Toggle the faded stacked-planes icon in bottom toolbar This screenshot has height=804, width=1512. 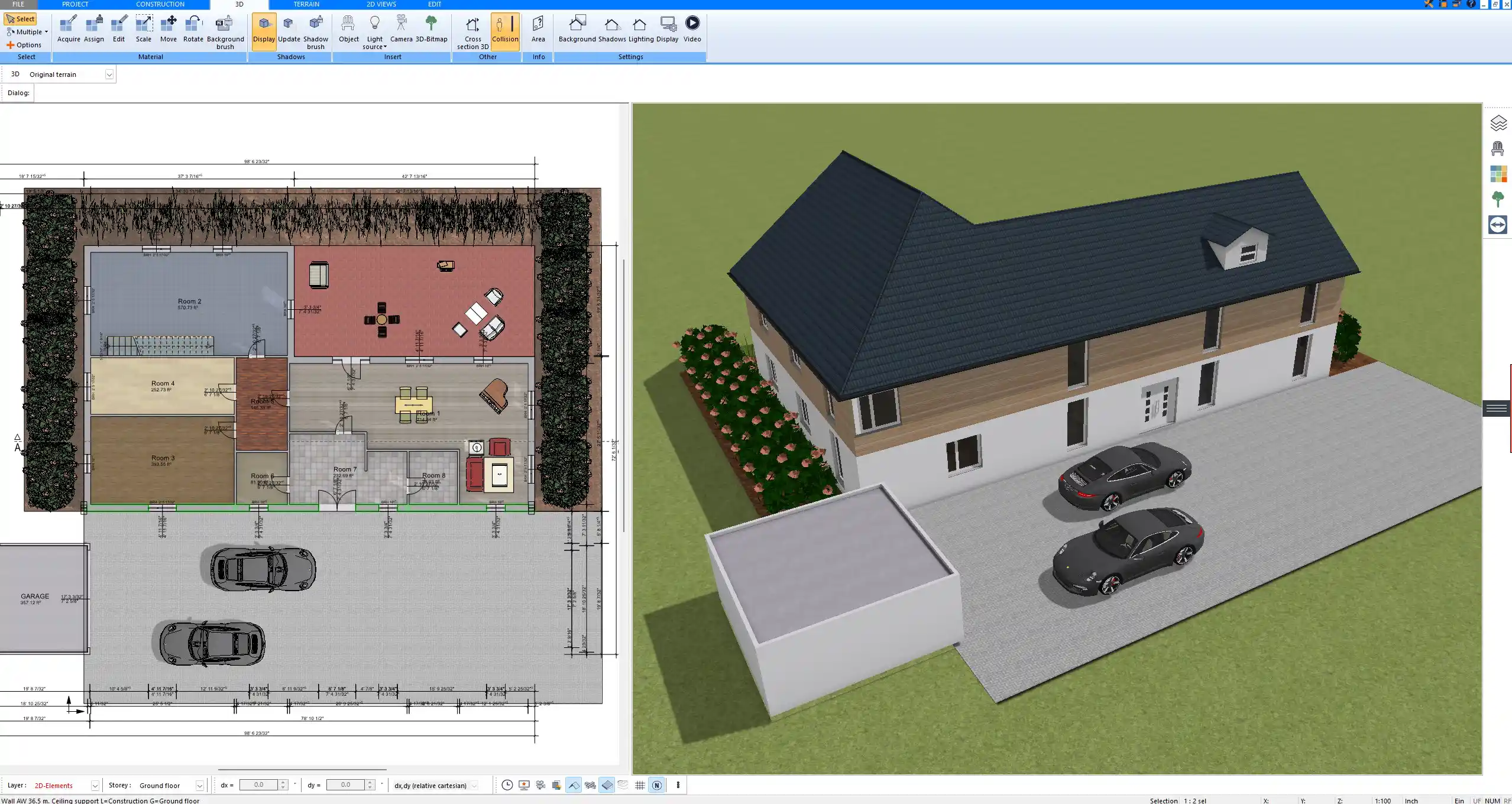(623, 785)
